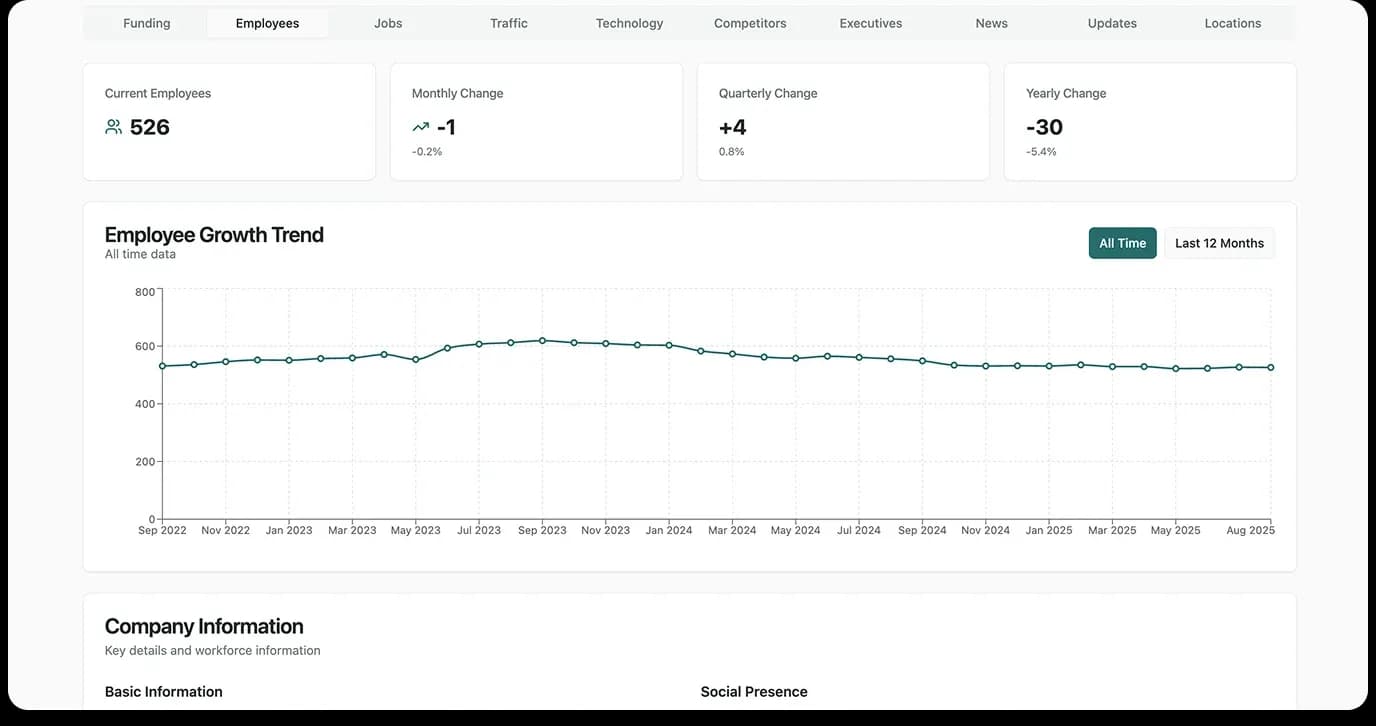Open the Jobs tab
The image size is (1376, 726).
[388, 23]
